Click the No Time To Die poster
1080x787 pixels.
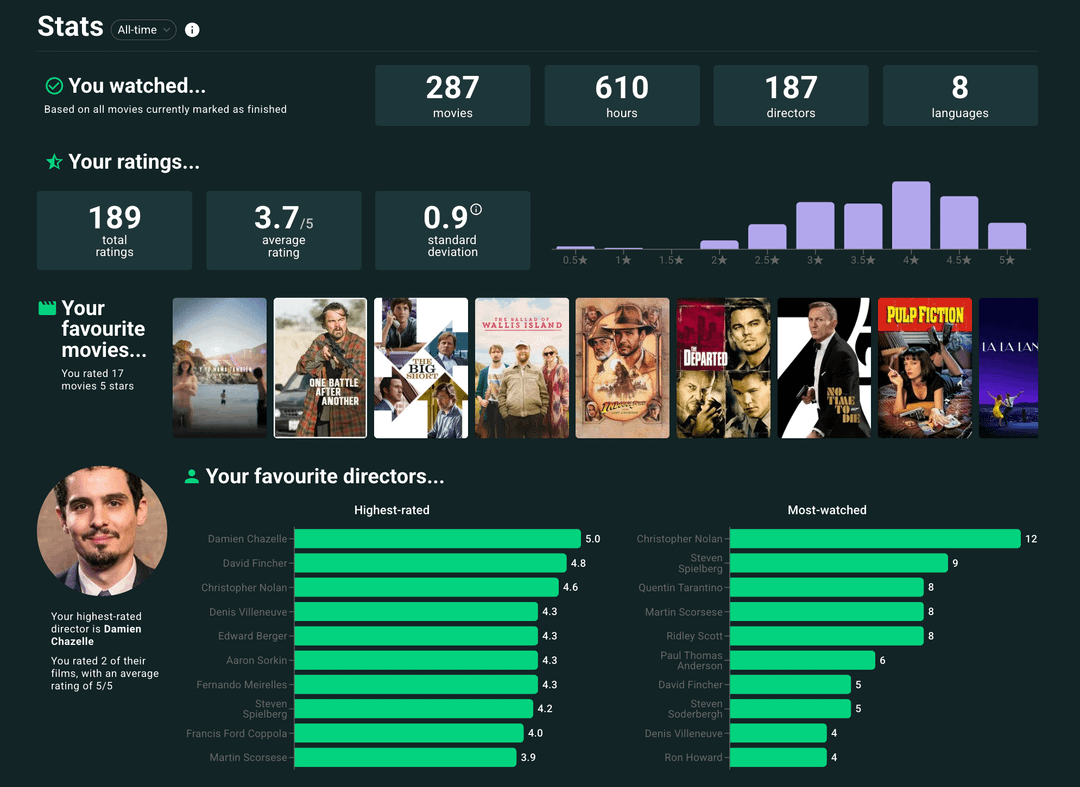pyautogui.click(x=824, y=368)
